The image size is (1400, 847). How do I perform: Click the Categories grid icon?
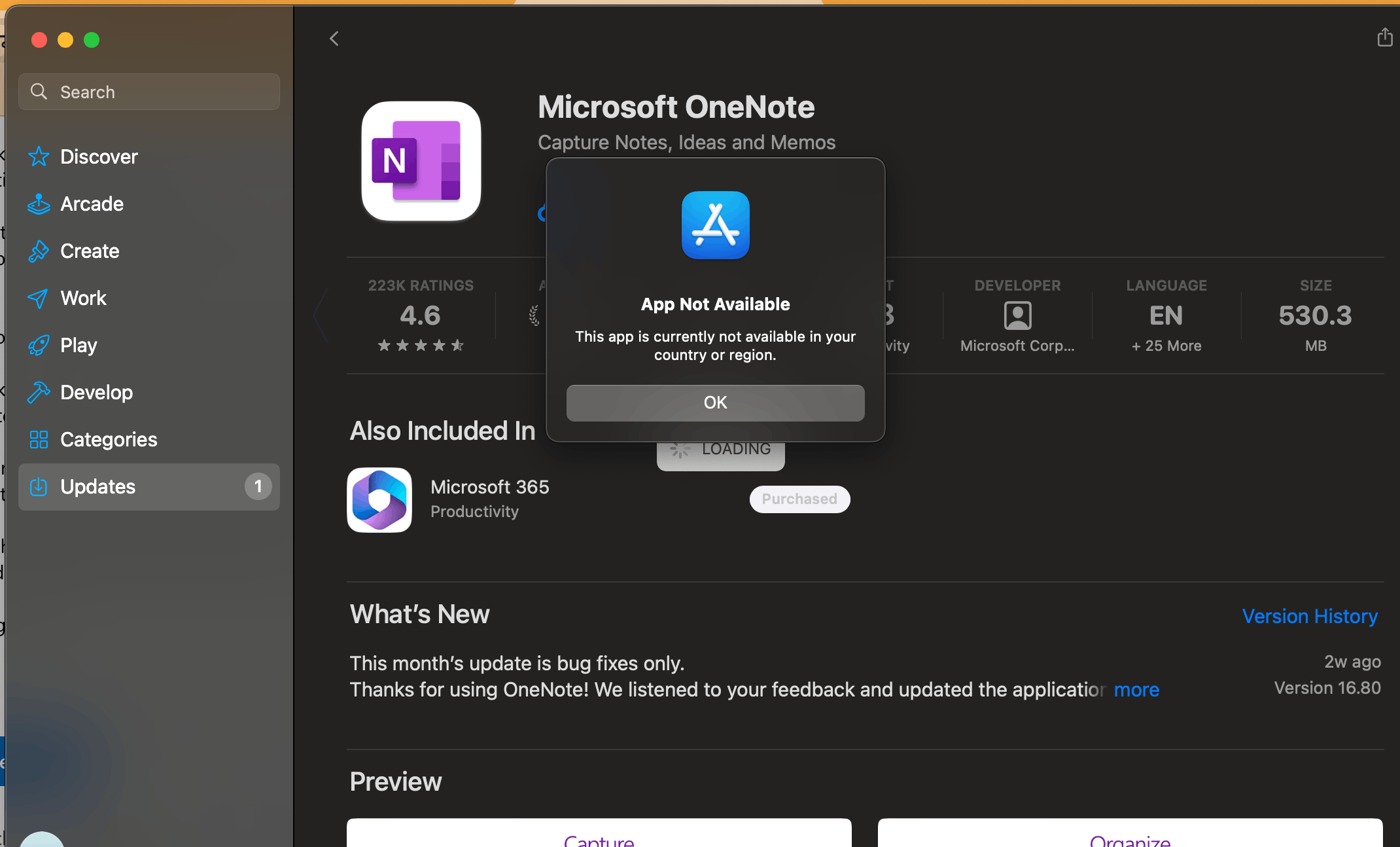point(39,439)
